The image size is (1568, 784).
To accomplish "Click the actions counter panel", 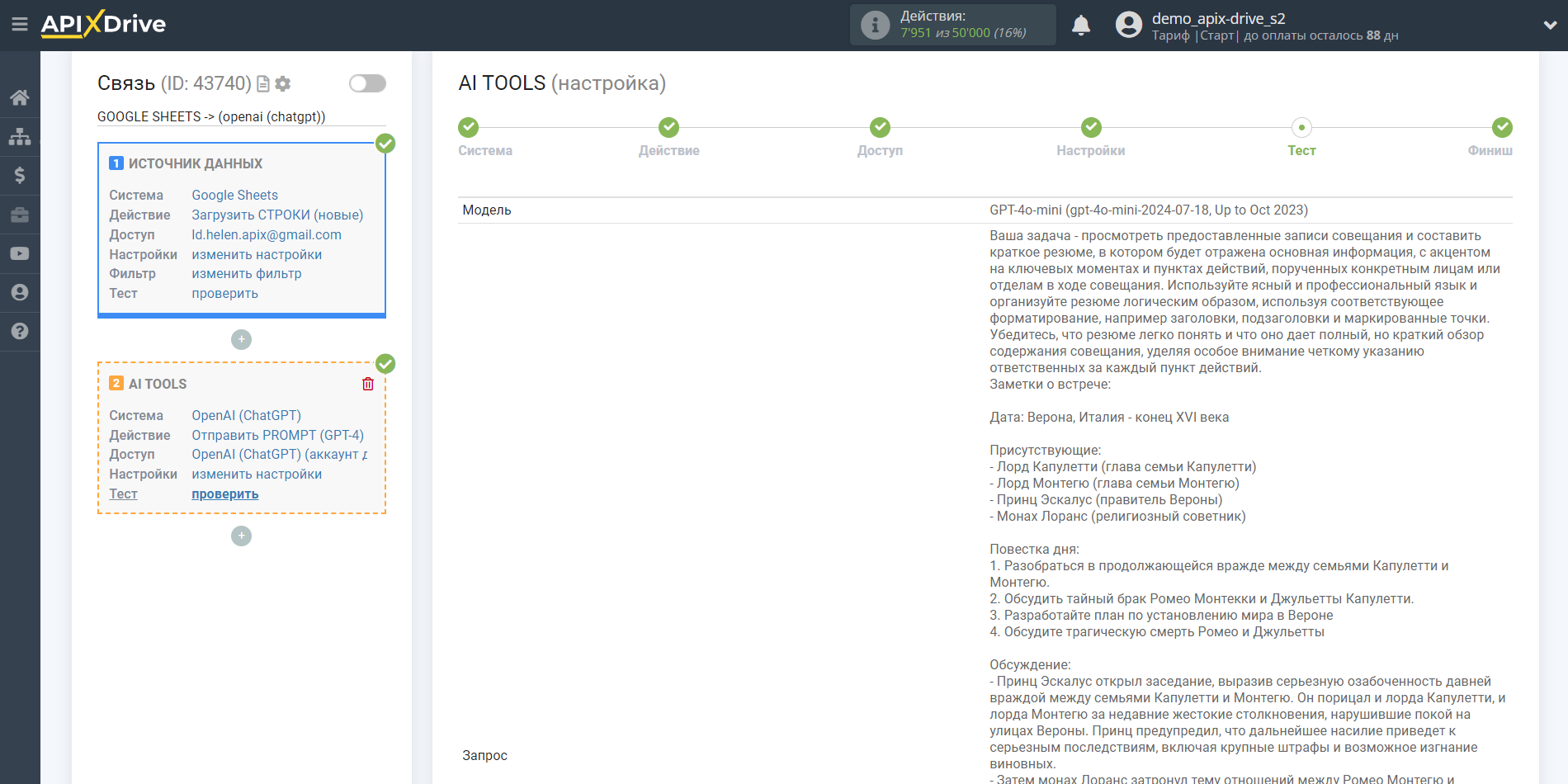I will tap(953, 25).
